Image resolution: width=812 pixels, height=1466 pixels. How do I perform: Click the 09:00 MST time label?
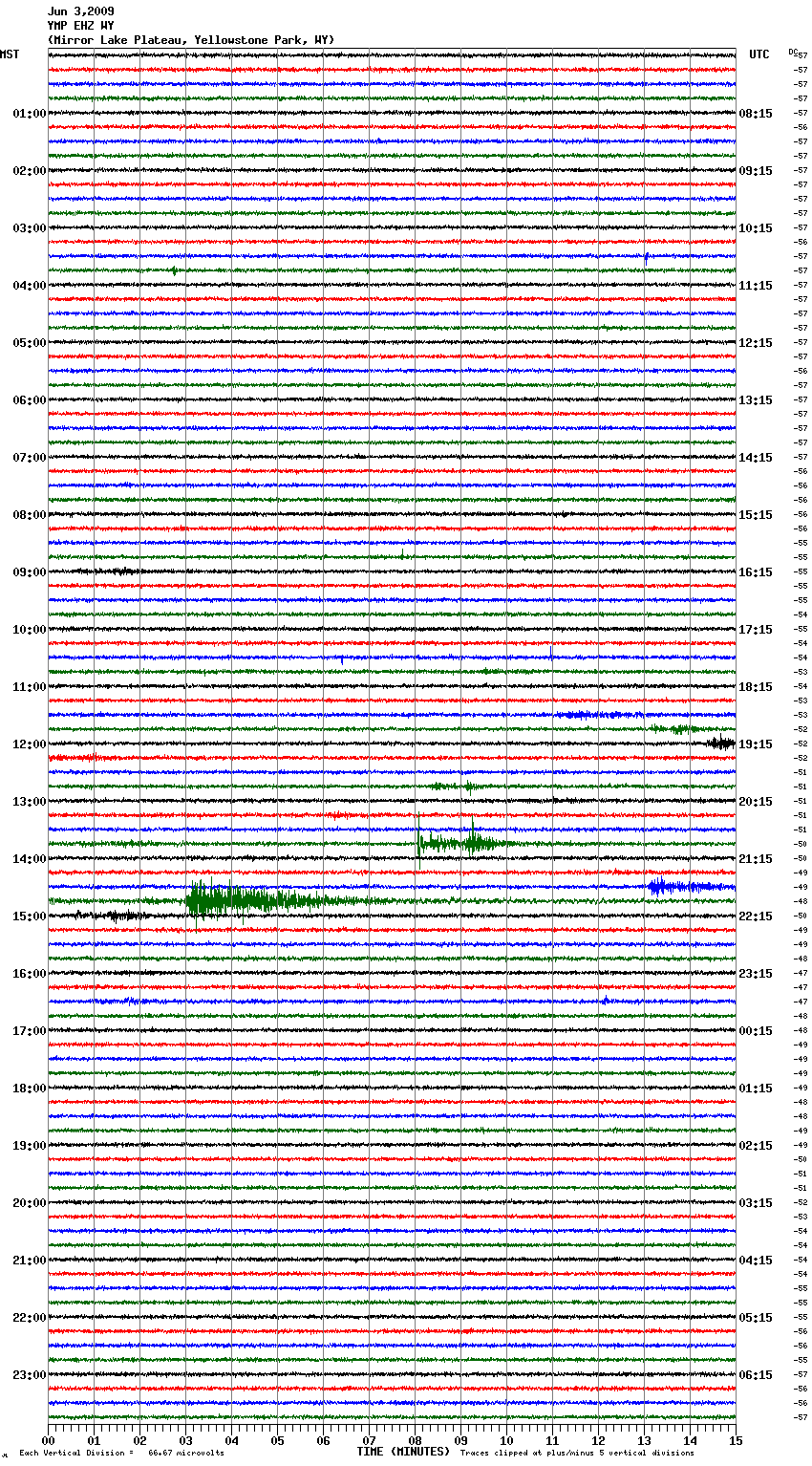tap(30, 572)
